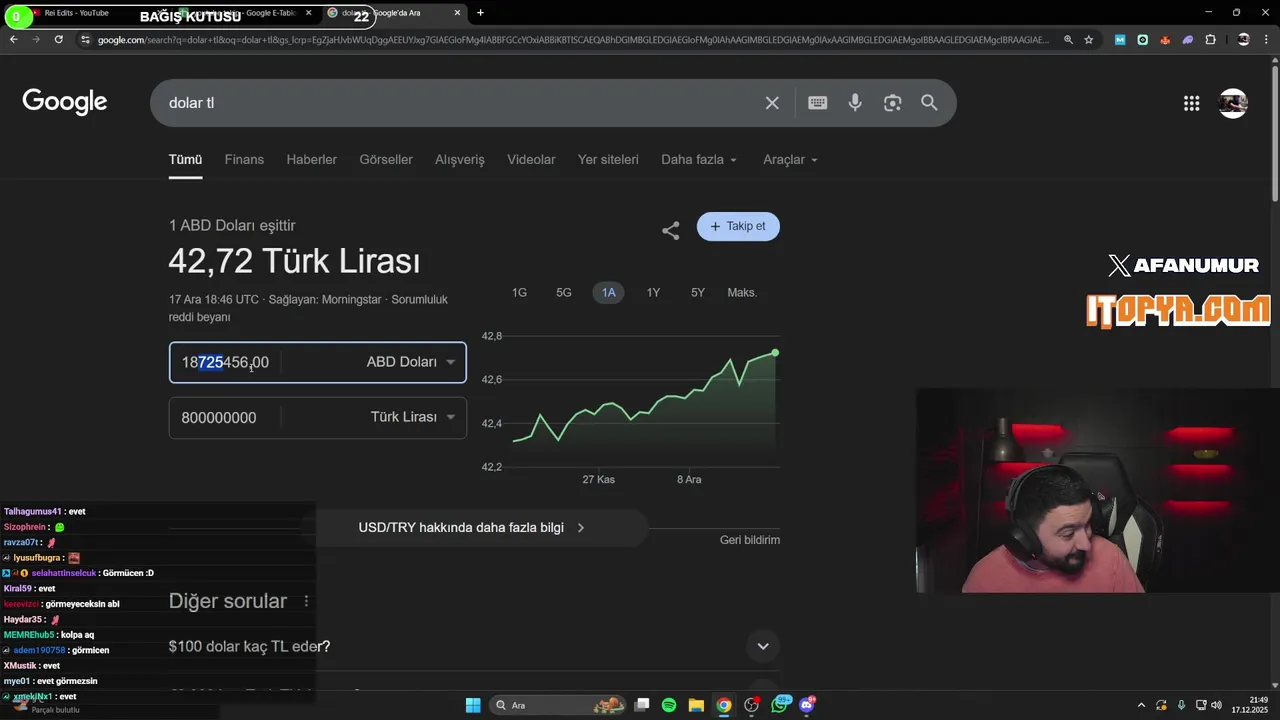Screen dimensions: 1280x720
Task: Open Chrome's three-dot menu
Action: click(1268, 39)
